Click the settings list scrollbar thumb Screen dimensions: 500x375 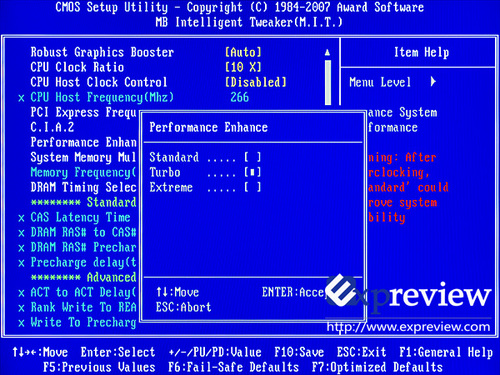tap(328, 82)
